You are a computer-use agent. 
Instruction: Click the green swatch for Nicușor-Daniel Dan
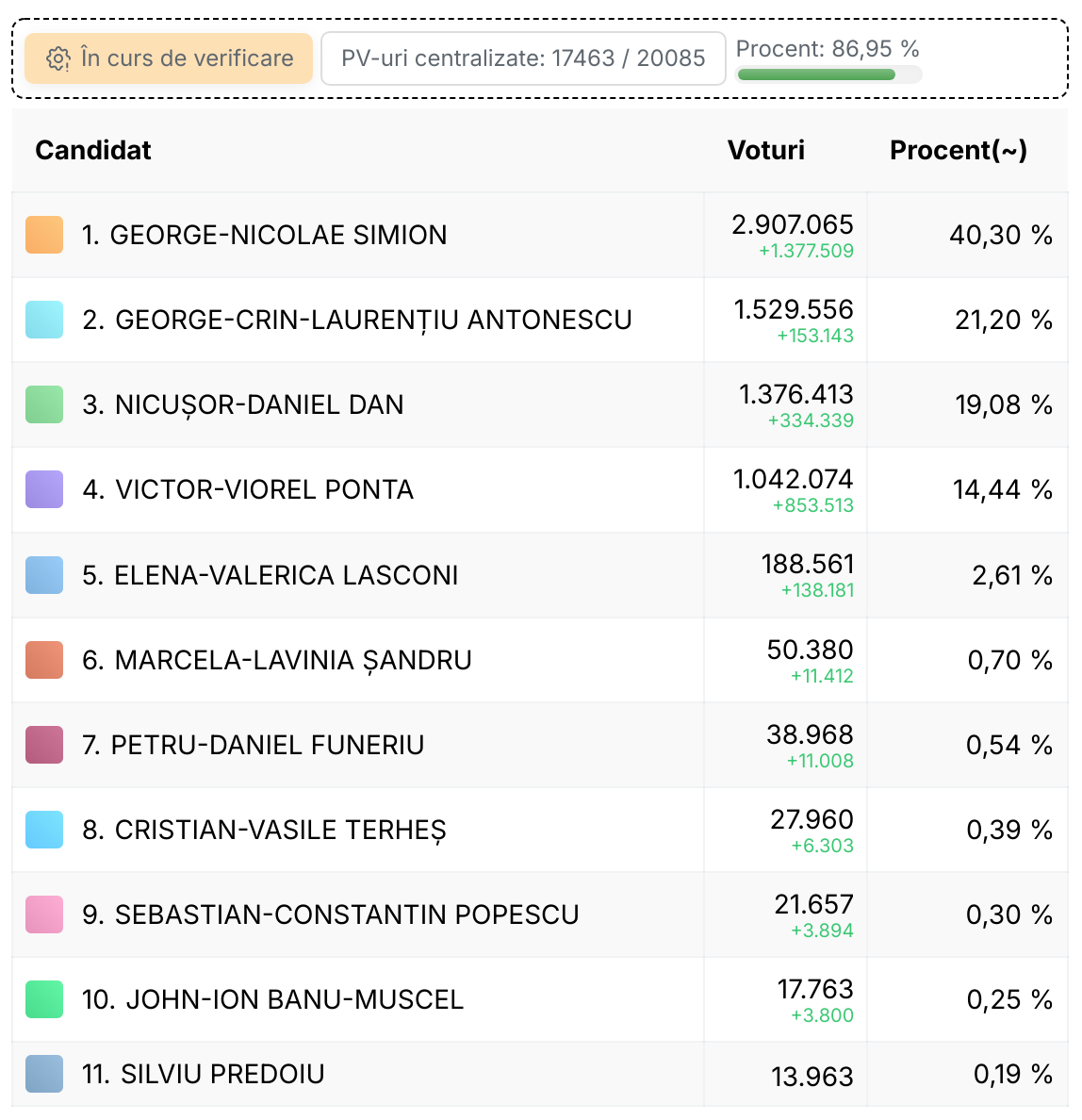(44, 404)
